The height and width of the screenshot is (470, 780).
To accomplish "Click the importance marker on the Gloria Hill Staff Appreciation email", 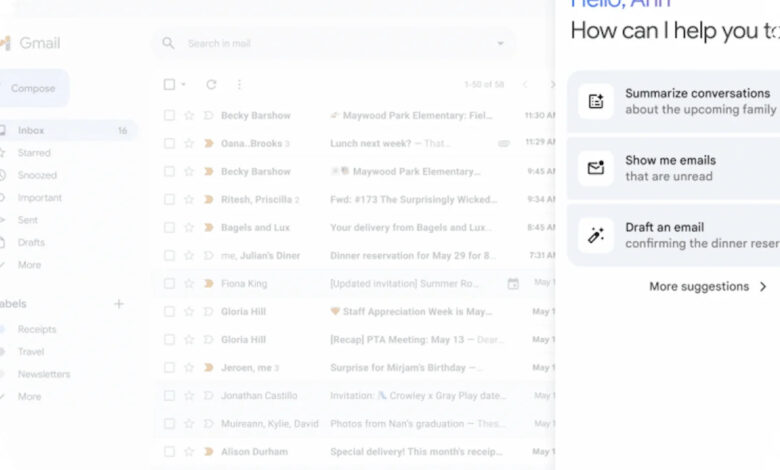I will [x=209, y=311].
